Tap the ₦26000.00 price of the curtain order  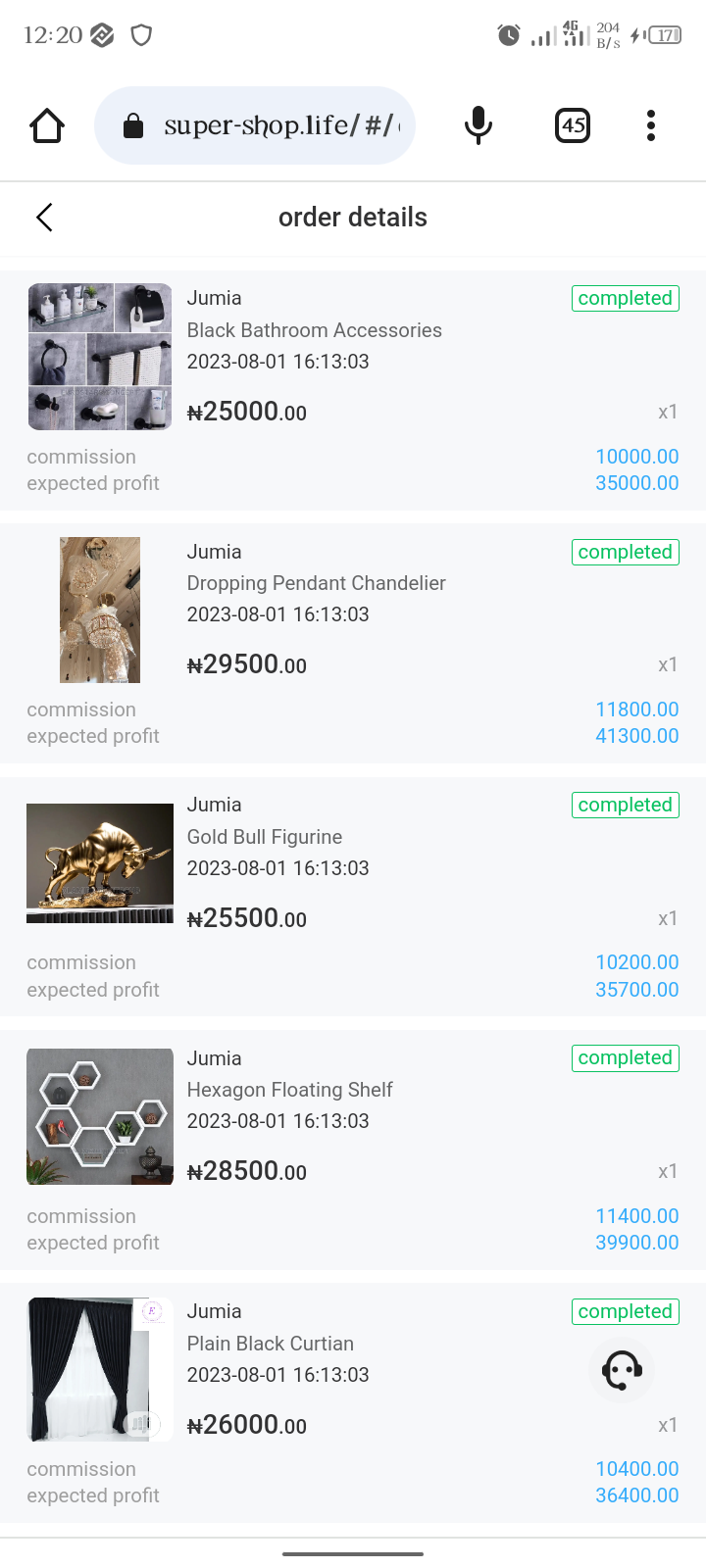click(247, 1425)
